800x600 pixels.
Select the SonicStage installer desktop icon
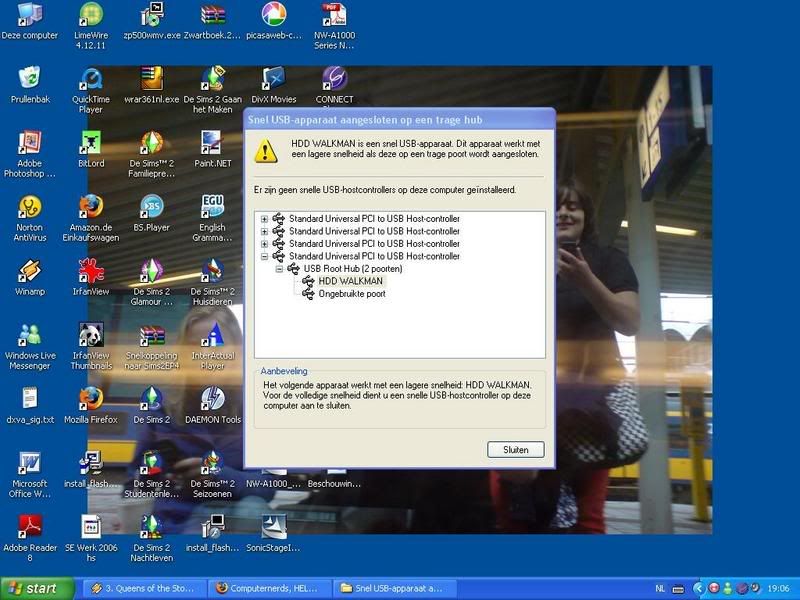tap(273, 534)
